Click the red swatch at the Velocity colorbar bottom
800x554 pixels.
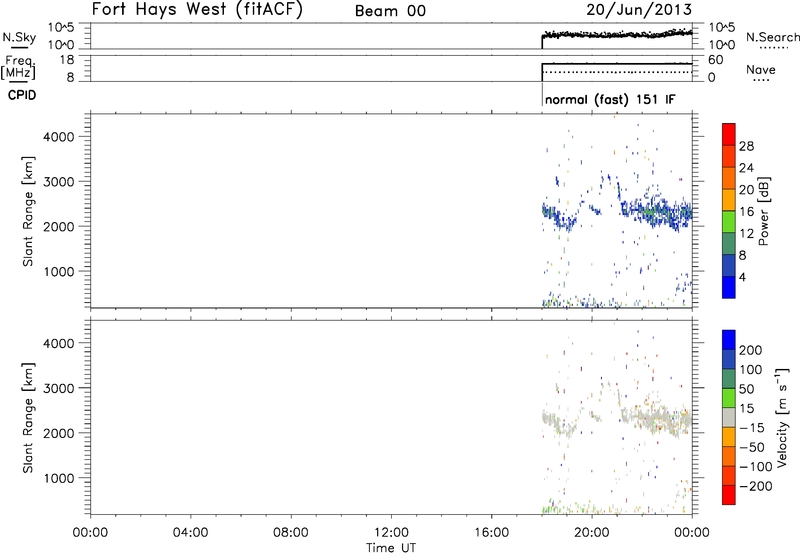click(729, 495)
